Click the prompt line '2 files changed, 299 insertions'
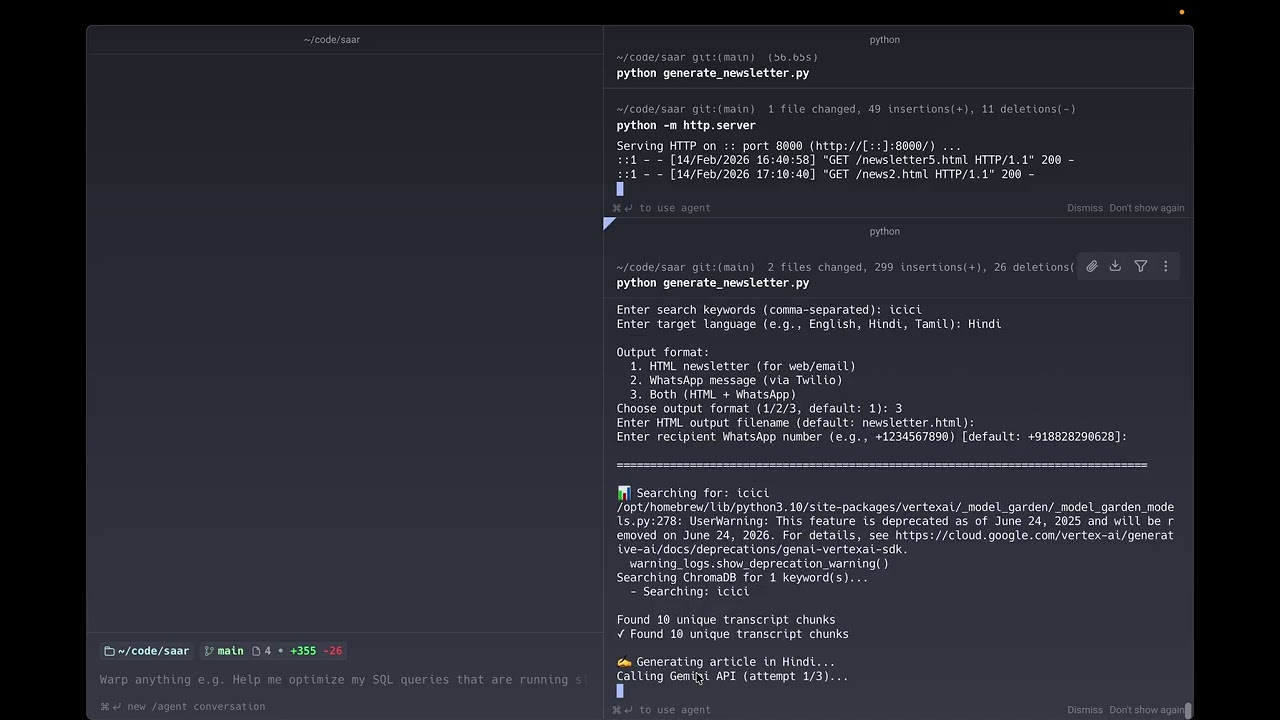Image resolution: width=1280 pixels, height=720 pixels. point(846,267)
